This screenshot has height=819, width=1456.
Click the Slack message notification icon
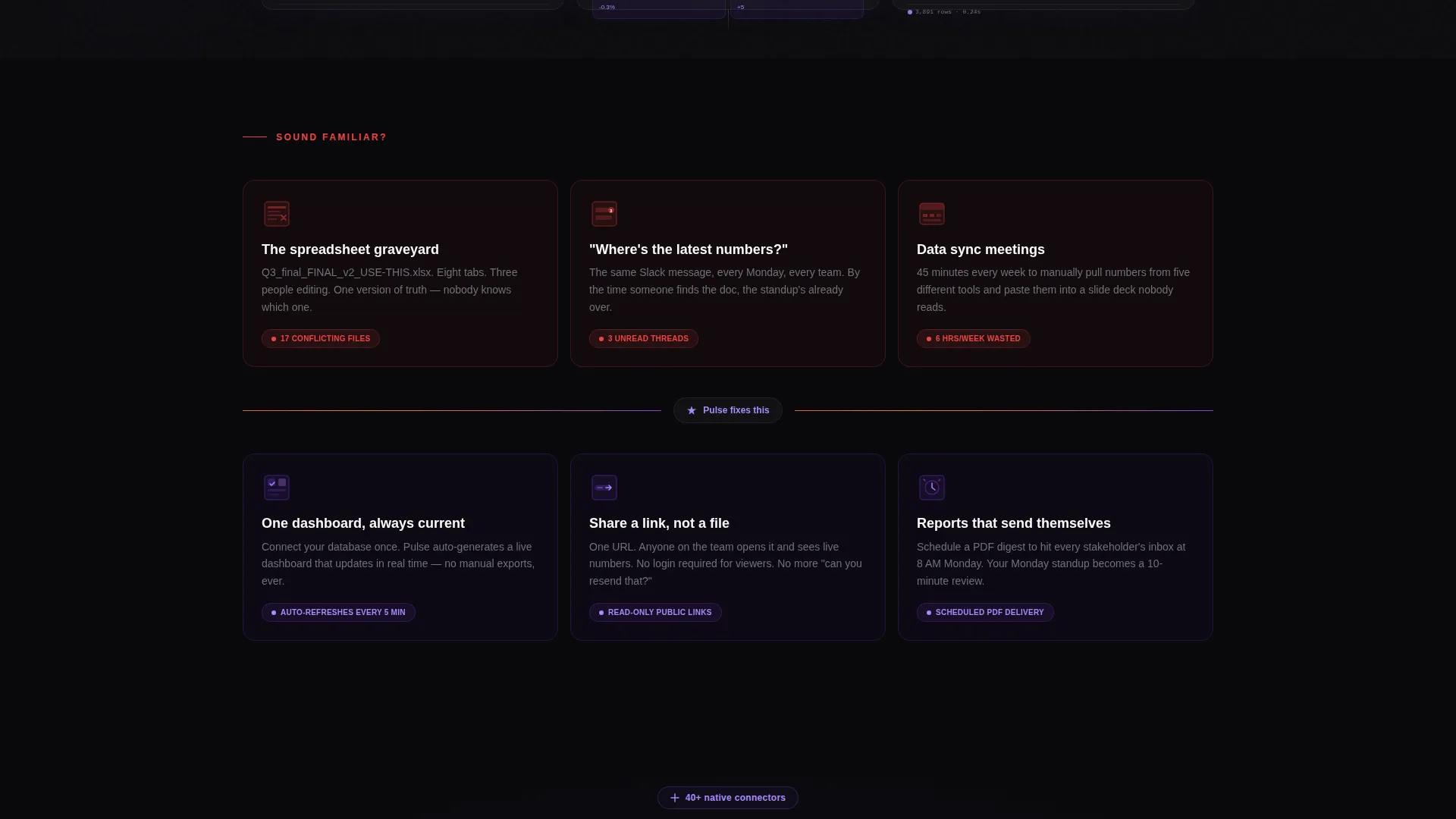point(604,214)
